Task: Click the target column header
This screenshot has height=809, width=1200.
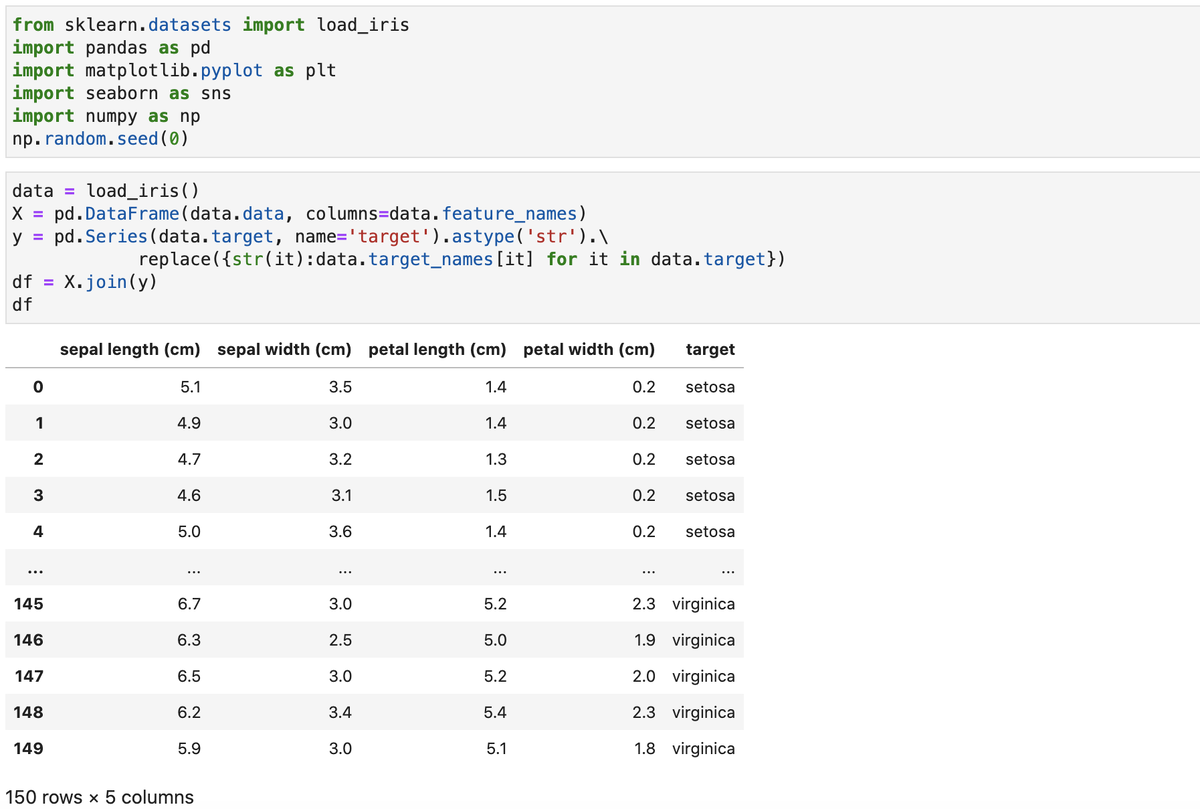Action: pyautogui.click(x=710, y=349)
